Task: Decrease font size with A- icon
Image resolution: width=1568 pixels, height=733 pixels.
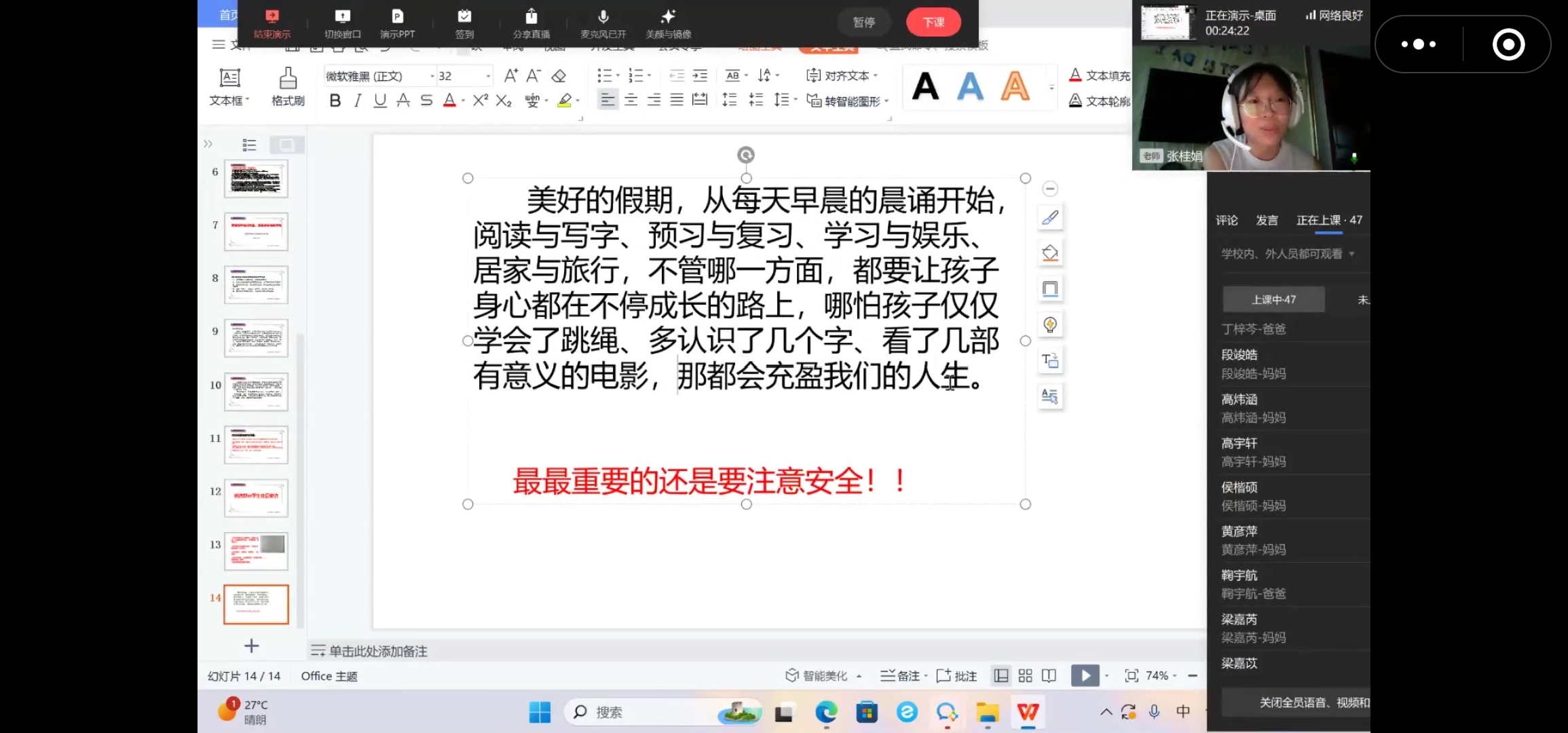Action: (534, 75)
